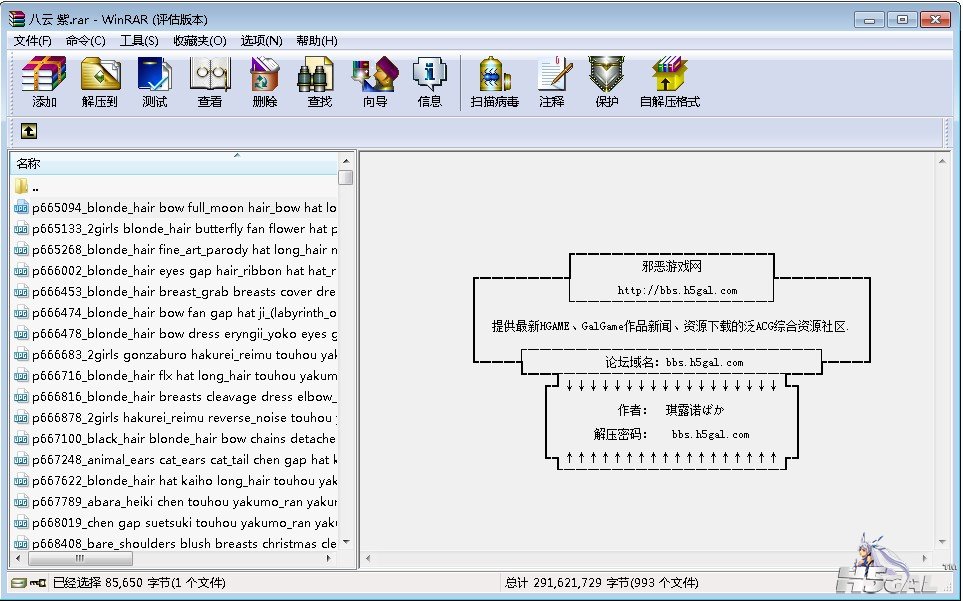
Task: Click JPG icon of p665094_blonde_hair file
Action: [21, 207]
